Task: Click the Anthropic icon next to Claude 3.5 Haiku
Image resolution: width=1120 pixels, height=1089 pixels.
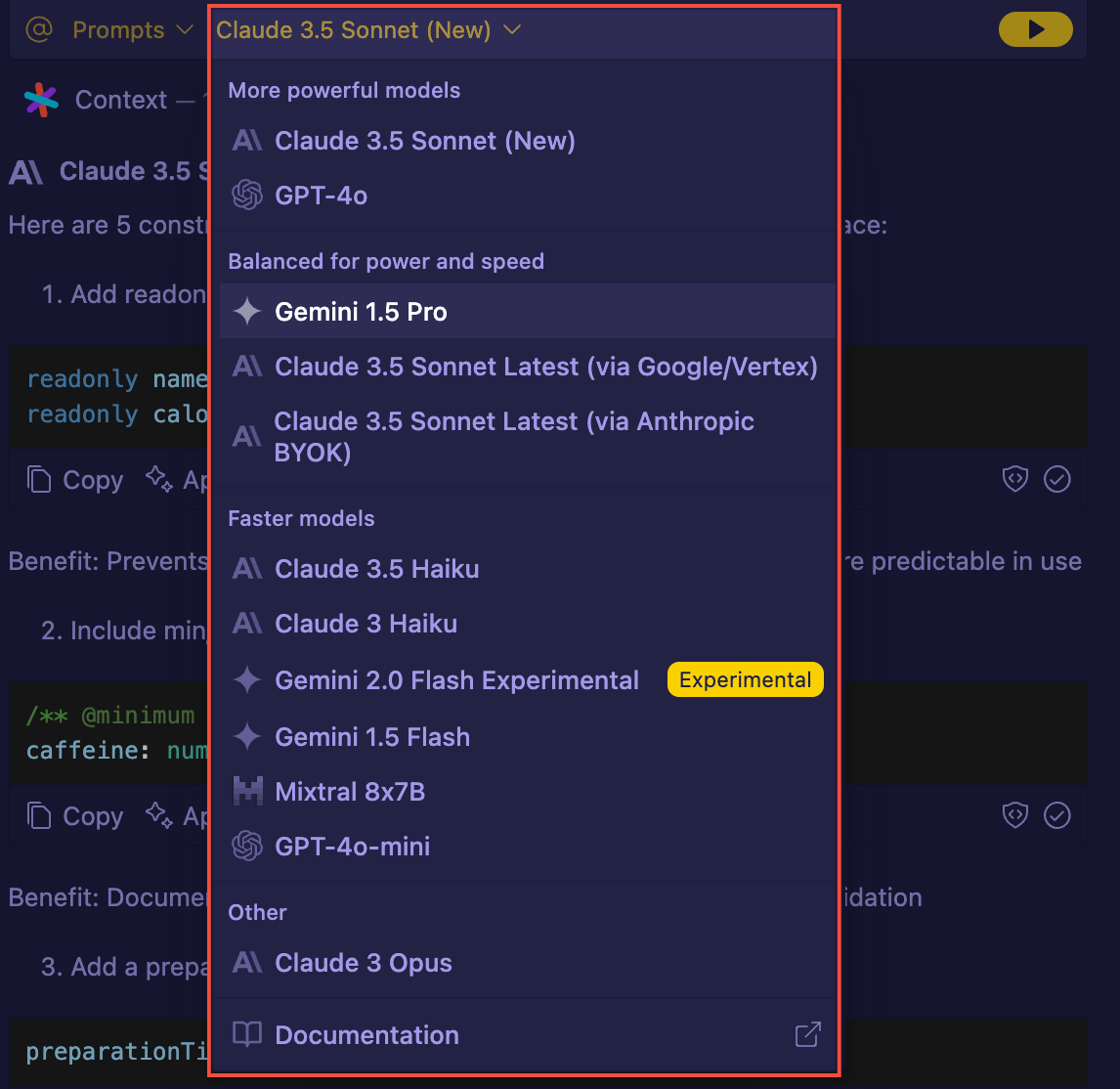Action: pyautogui.click(x=247, y=569)
